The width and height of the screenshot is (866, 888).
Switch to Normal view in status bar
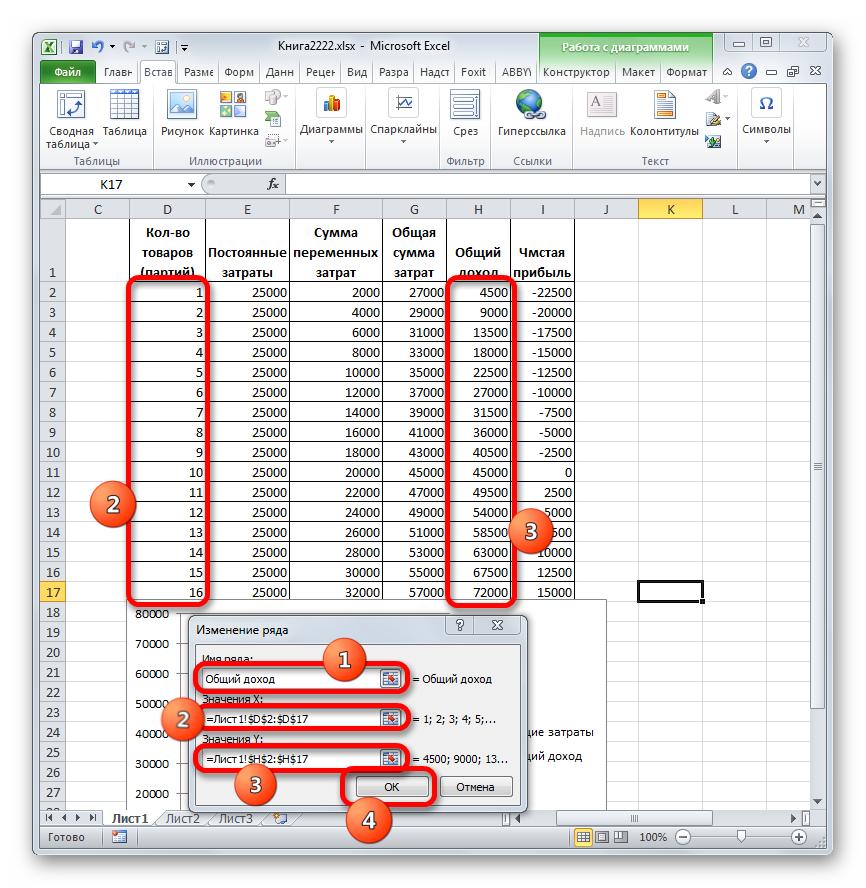click(x=583, y=836)
